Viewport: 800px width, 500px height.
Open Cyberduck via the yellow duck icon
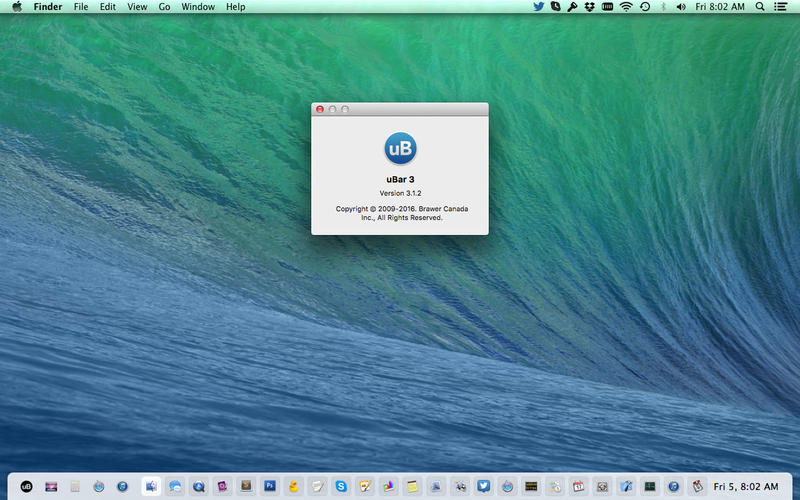click(x=293, y=487)
